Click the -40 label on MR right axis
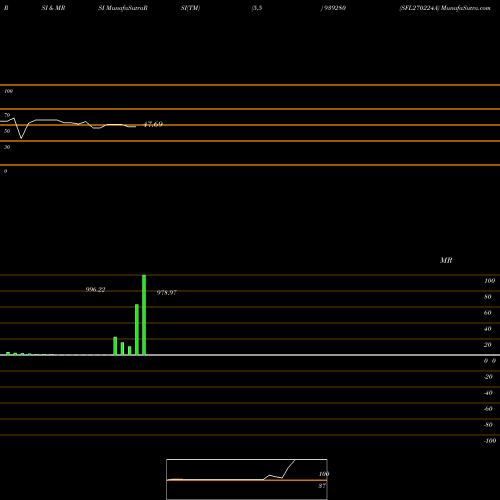Viewport: 500px width, 500px height. pos(488,393)
